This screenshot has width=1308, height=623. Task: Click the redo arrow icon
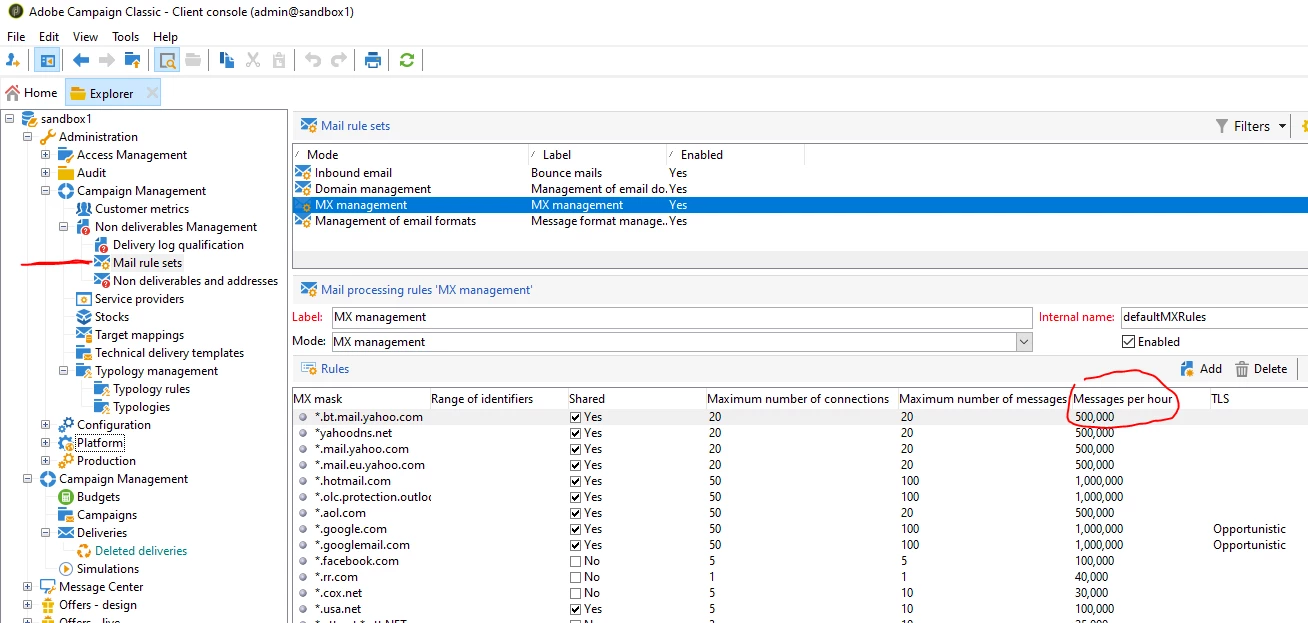(339, 60)
